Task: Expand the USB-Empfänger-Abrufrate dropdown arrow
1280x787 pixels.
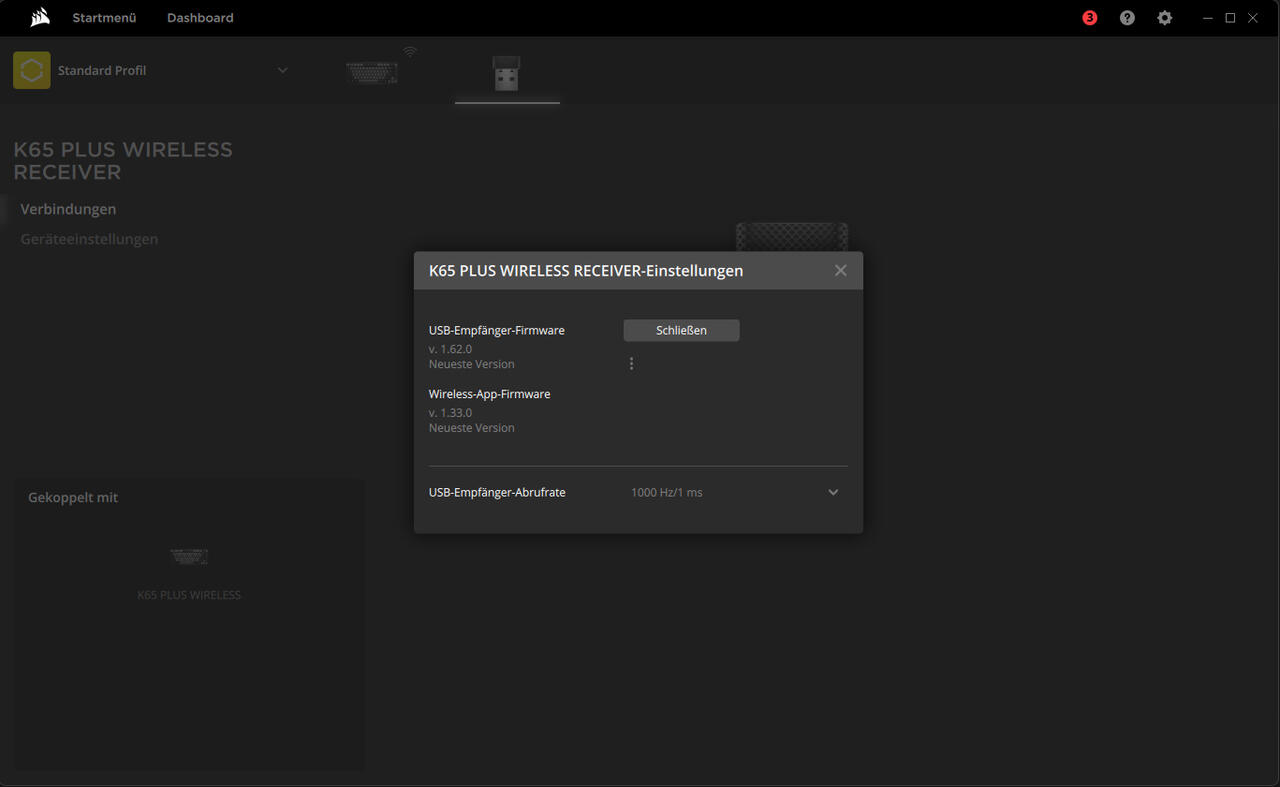Action: (833, 492)
